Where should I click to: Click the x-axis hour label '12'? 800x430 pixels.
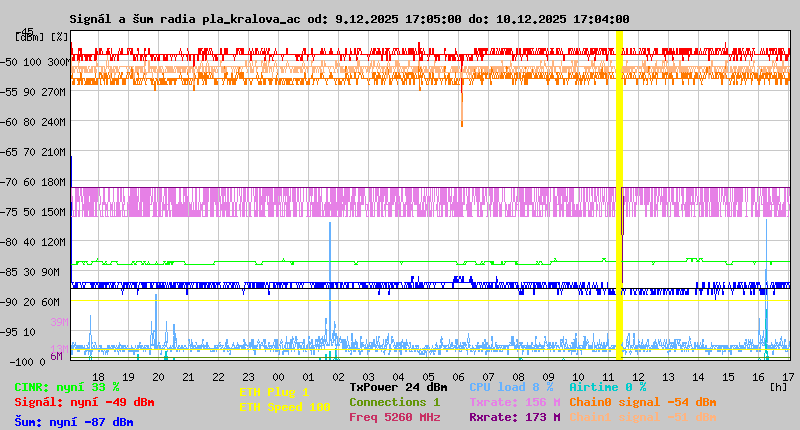click(x=638, y=377)
